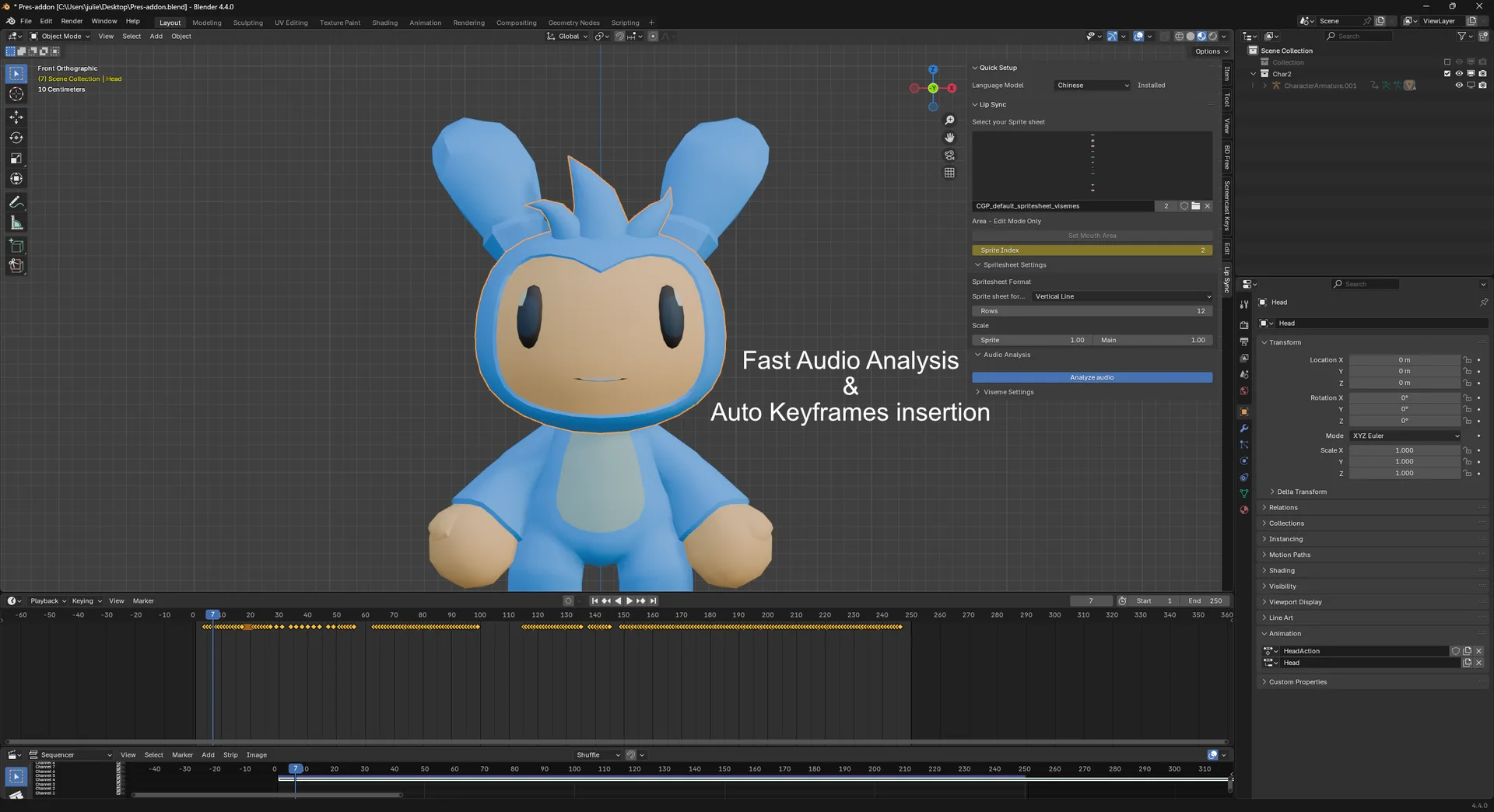Image resolution: width=1494 pixels, height=812 pixels.
Task: Click the outliner Search field
Action: [1358, 36]
